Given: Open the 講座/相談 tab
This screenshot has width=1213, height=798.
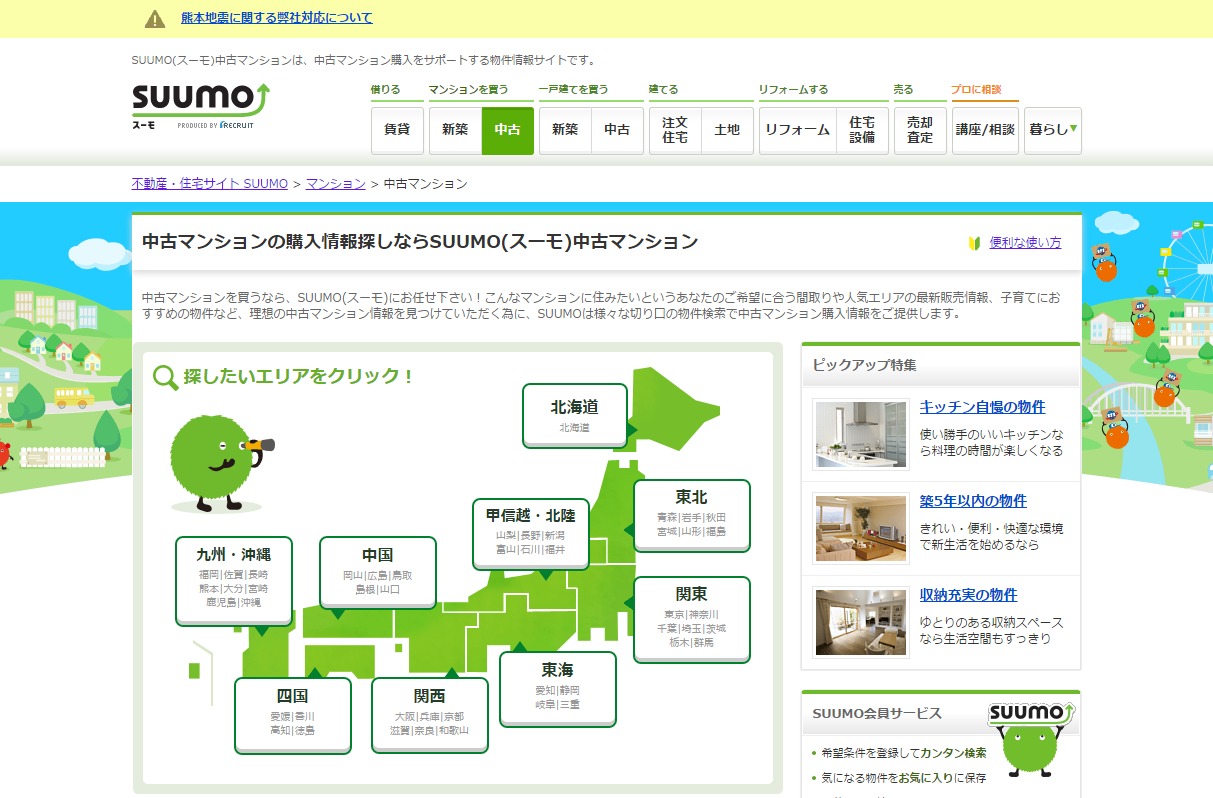Looking at the screenshot, I should (985, 131).
